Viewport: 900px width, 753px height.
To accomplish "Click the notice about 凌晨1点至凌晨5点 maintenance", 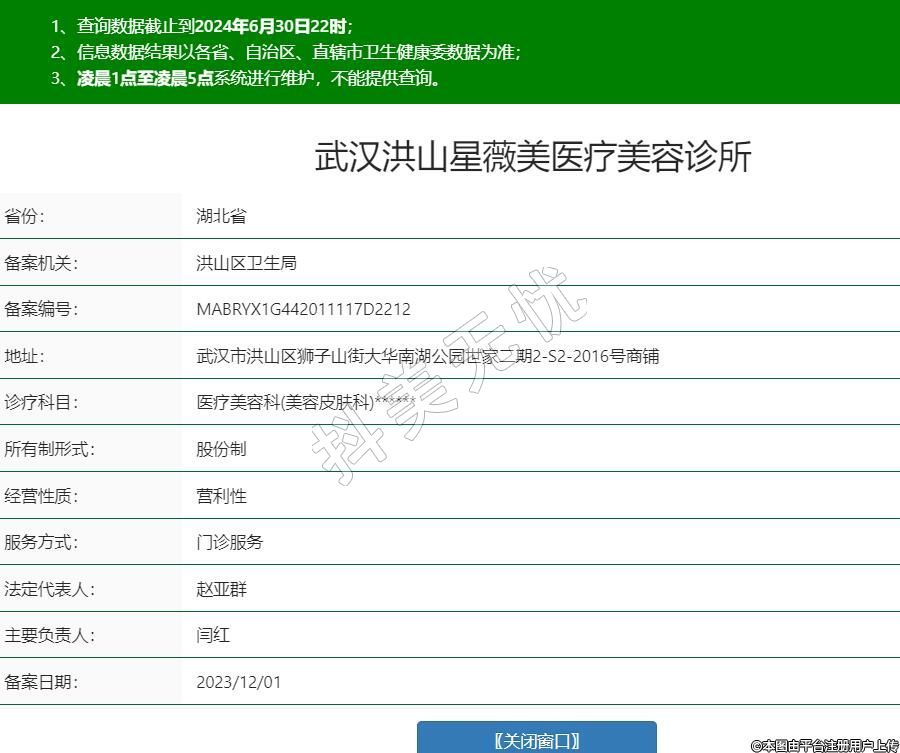I will click(245, 78).
